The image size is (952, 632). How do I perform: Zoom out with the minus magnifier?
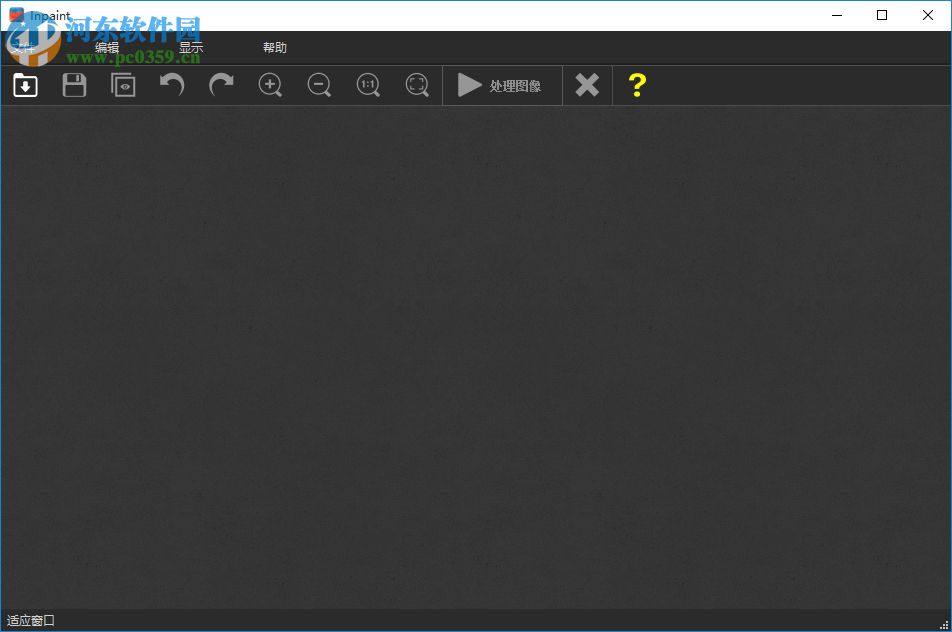coord(319,85)
